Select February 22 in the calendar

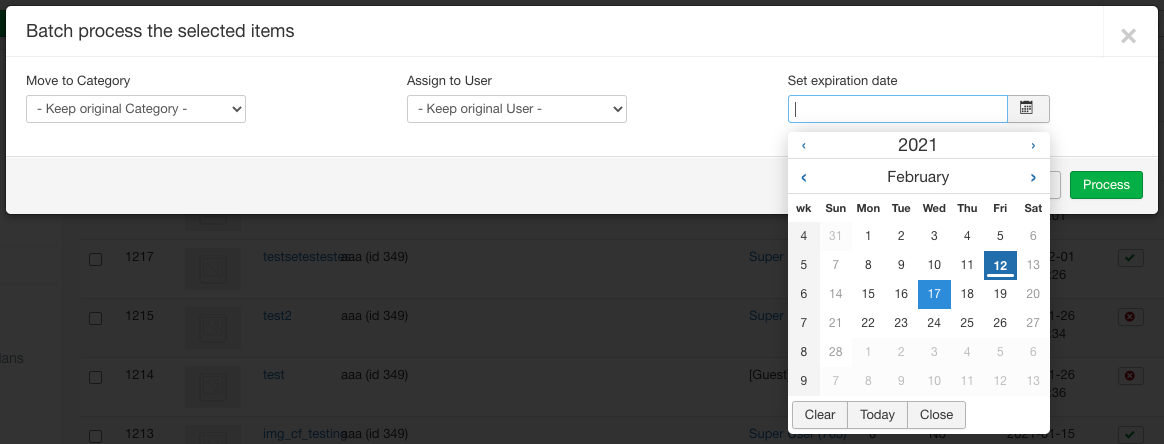[x=868, y=323]
